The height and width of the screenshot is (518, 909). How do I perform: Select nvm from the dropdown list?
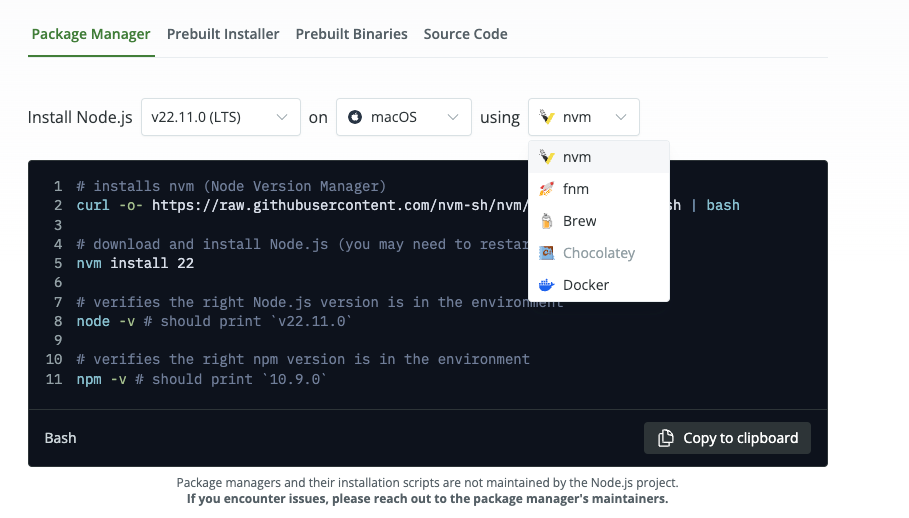(x=599, y=157)
